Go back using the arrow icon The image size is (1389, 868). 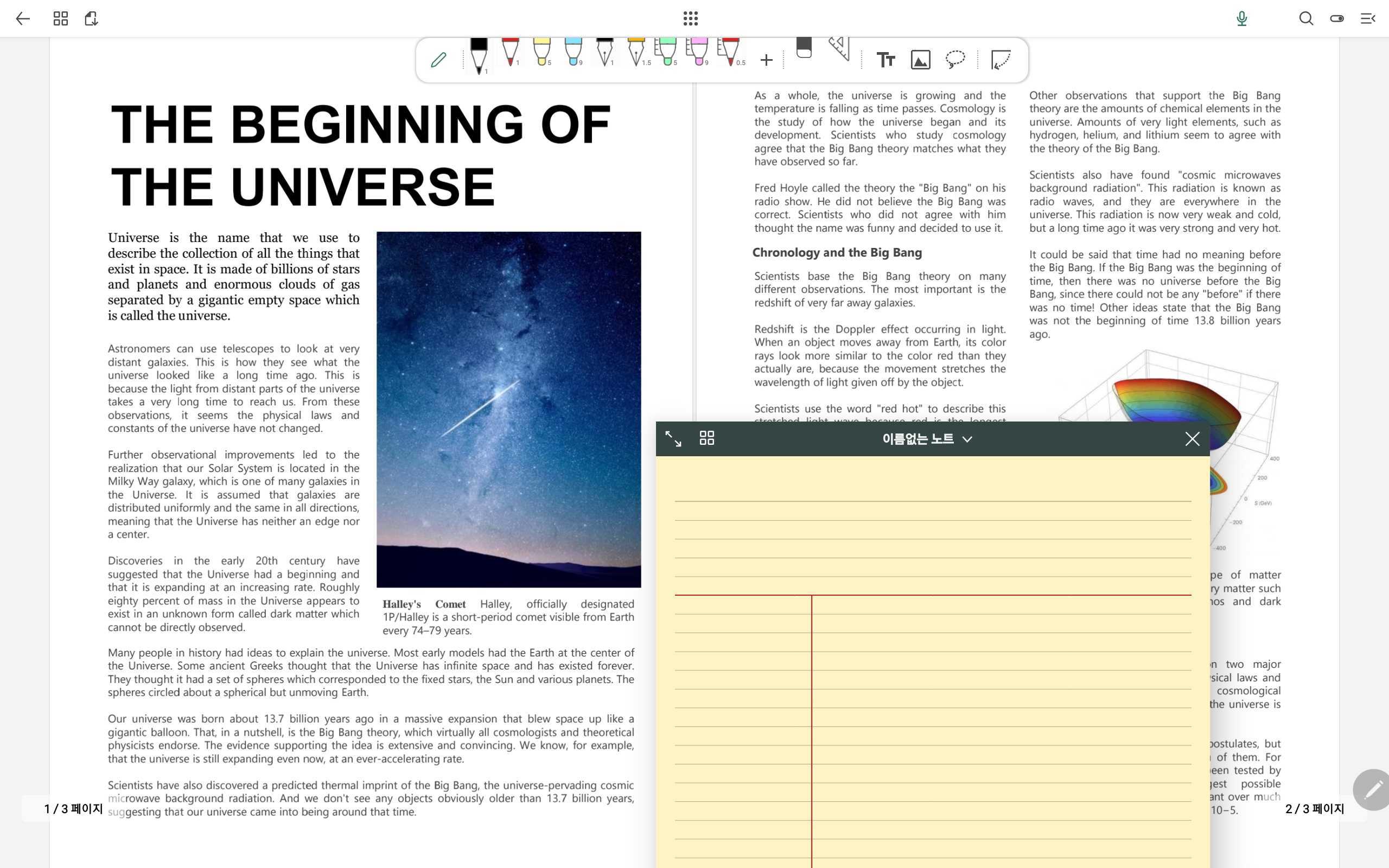pos(22,18)
